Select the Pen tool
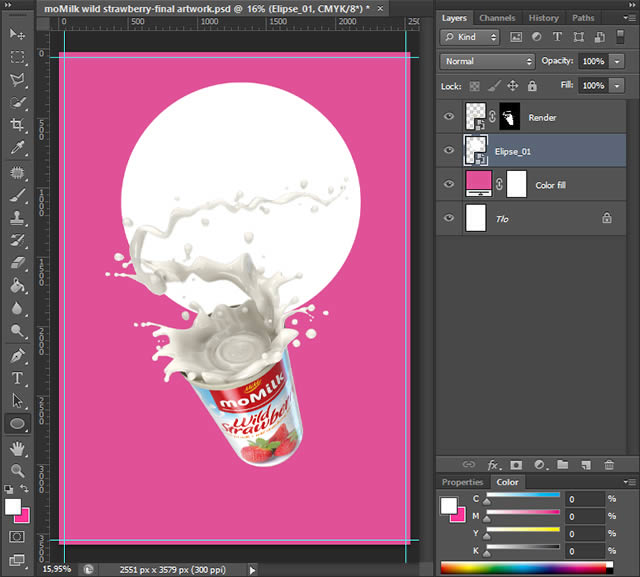640x577 pixels. (17, 356)
